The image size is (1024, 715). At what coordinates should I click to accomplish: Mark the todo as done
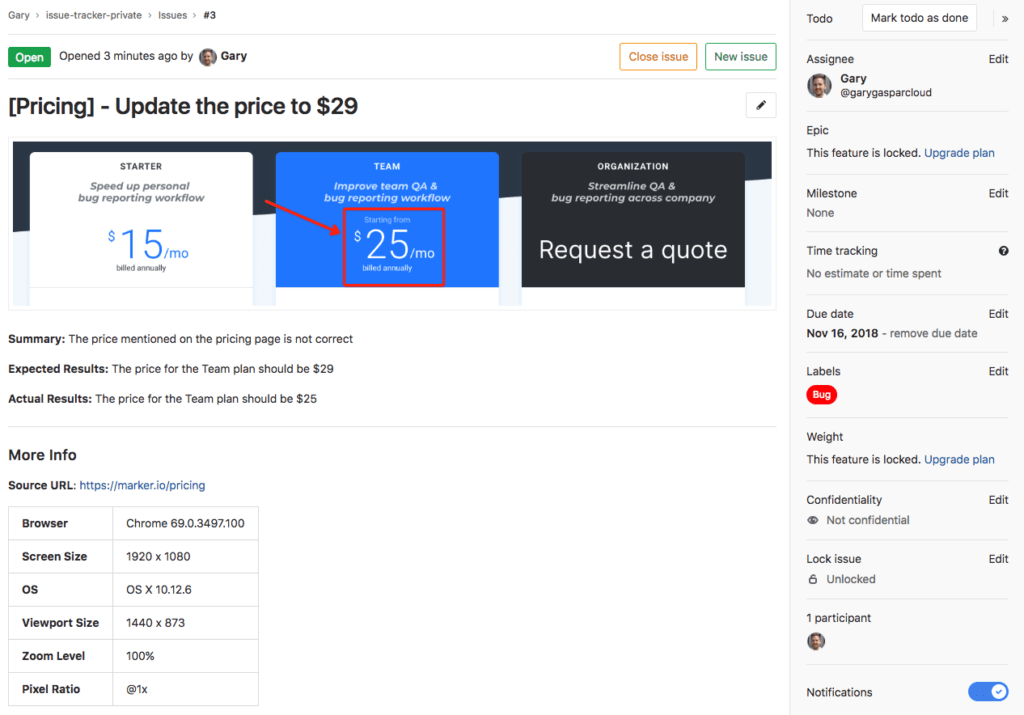point(919,17)
